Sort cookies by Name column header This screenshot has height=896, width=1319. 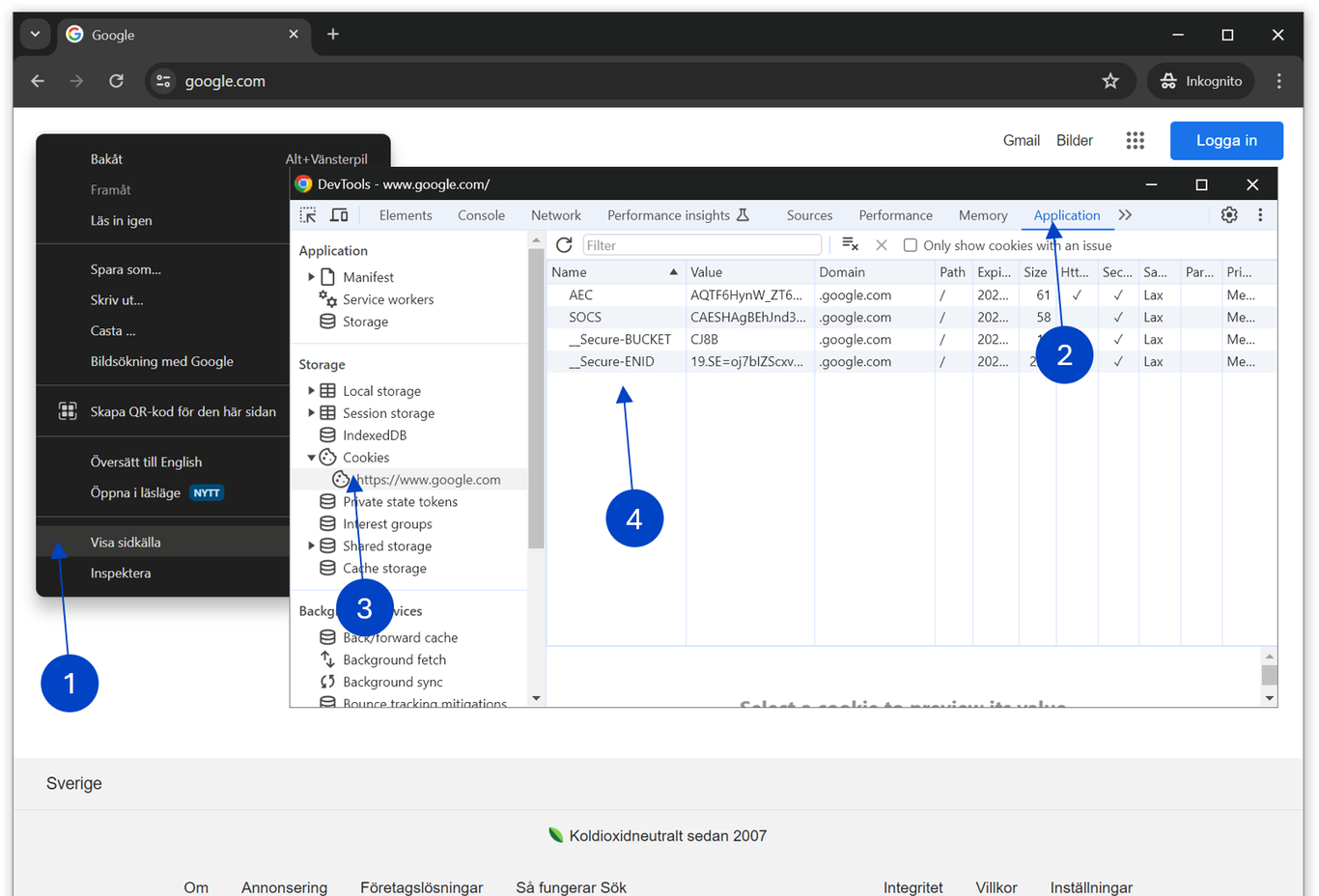(616, 272)
